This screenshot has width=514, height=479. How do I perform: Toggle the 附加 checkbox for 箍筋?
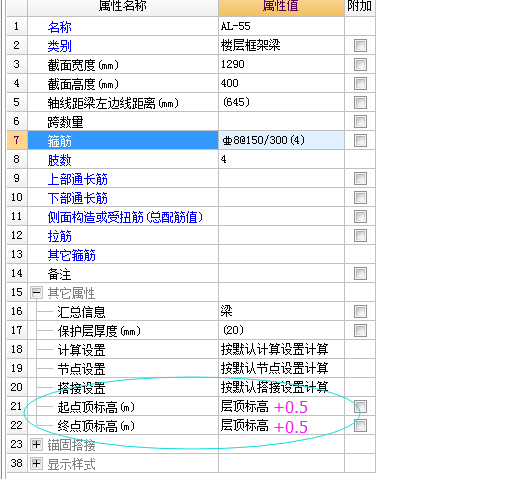click(x=360, y=140)
